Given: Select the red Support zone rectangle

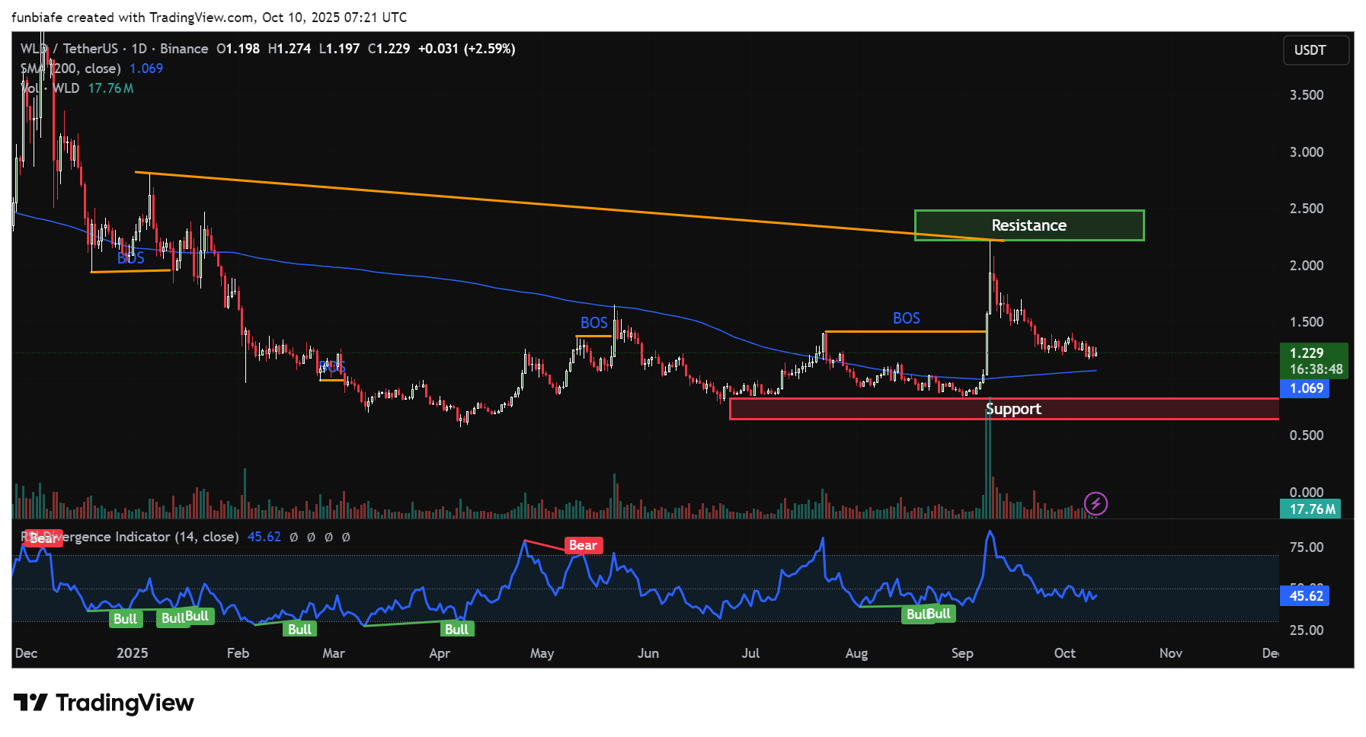Looking at the screenshot, I should click(x=1013, y=408).
